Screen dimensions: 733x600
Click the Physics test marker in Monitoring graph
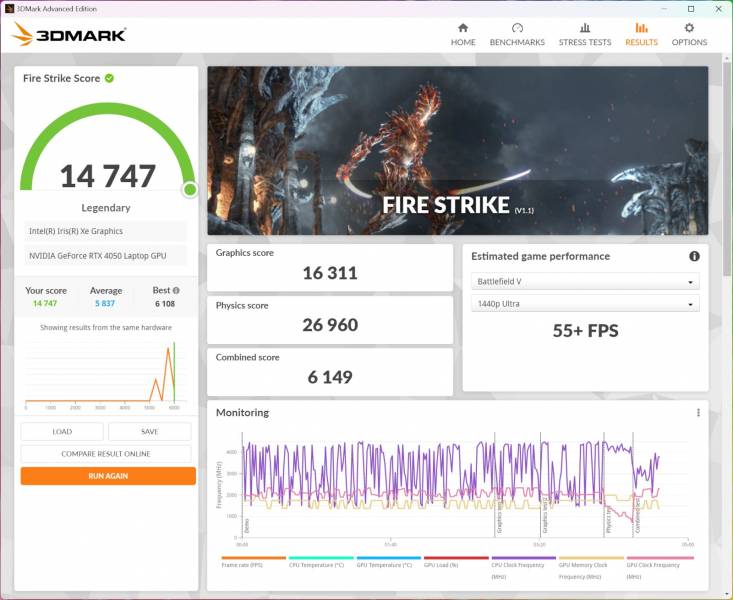pyautogui.click(x=609, y=520)
